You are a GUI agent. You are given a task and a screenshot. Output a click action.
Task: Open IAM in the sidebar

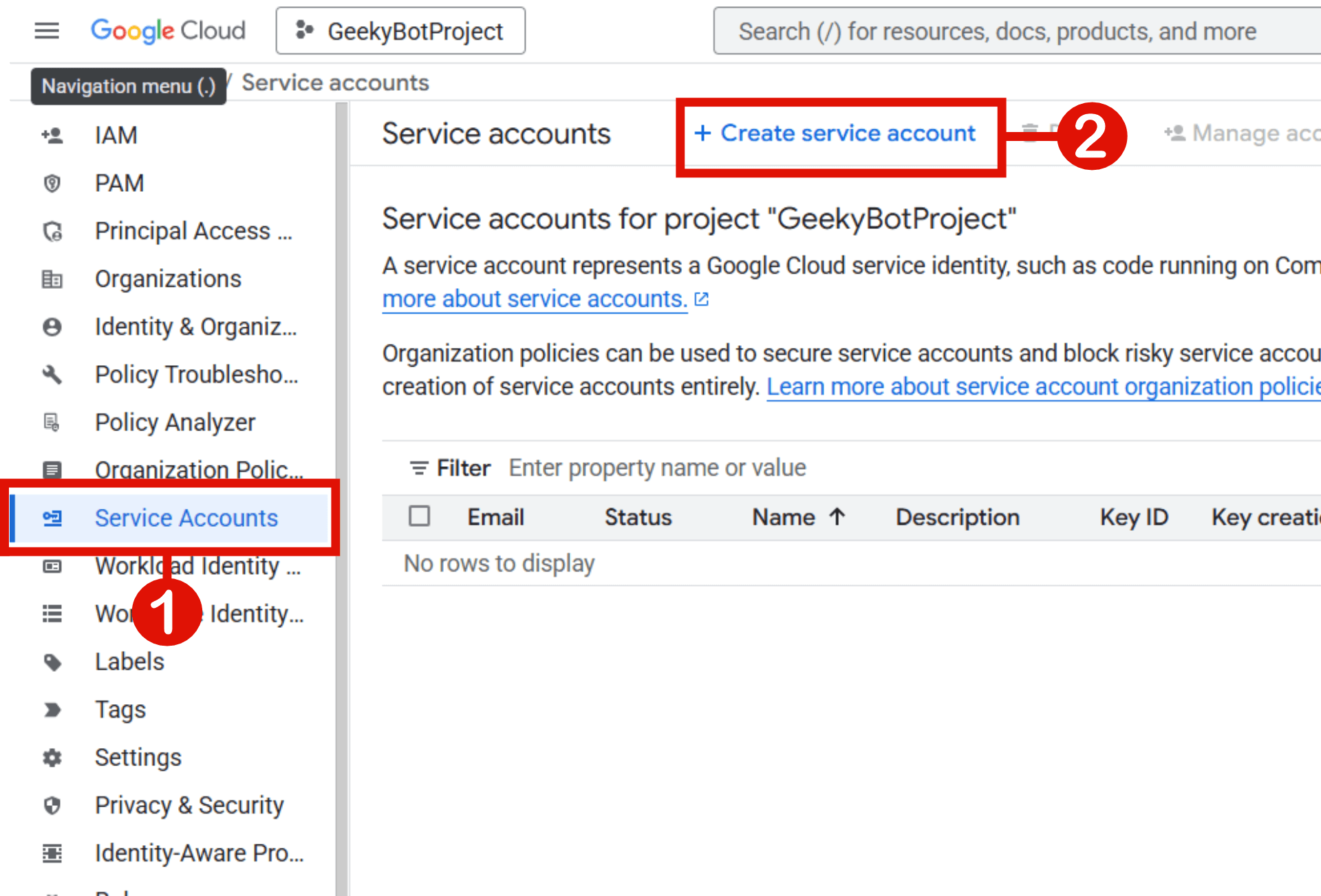pos(116,135)
